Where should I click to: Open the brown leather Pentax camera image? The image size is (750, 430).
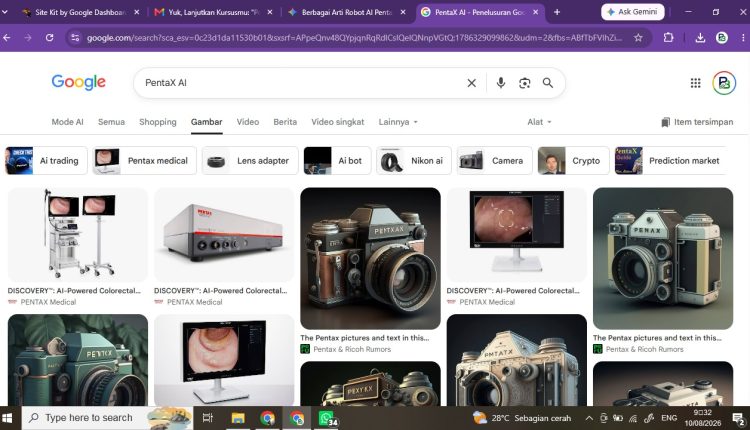click(x=370, y=258)
